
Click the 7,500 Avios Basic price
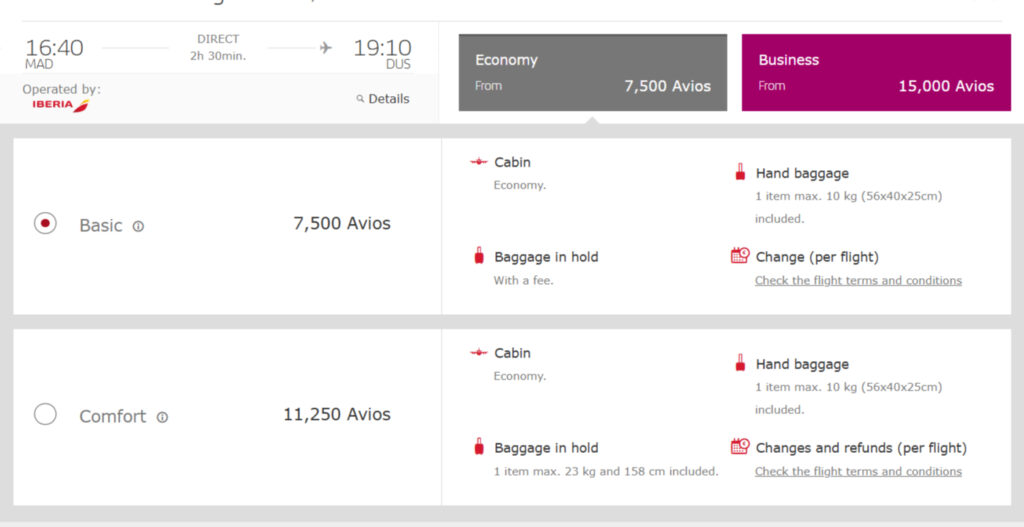(342, 224)
